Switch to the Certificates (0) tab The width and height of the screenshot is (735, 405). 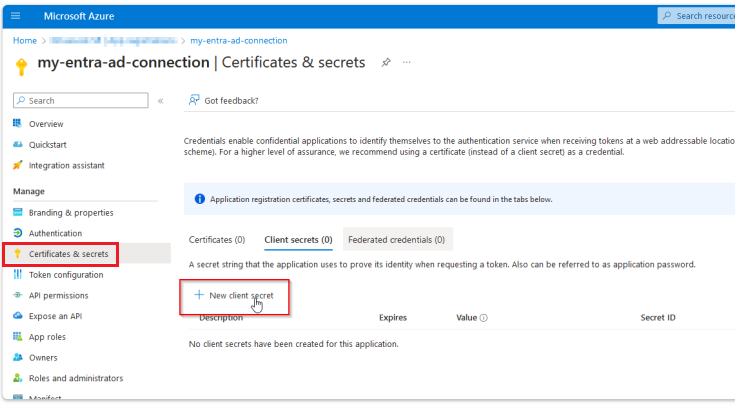[217, 240]
